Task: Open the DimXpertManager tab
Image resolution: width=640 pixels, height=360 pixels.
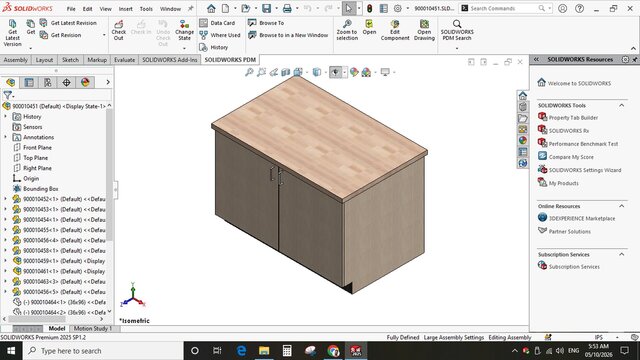Action: pyautogui.click(x=67, y=82)
